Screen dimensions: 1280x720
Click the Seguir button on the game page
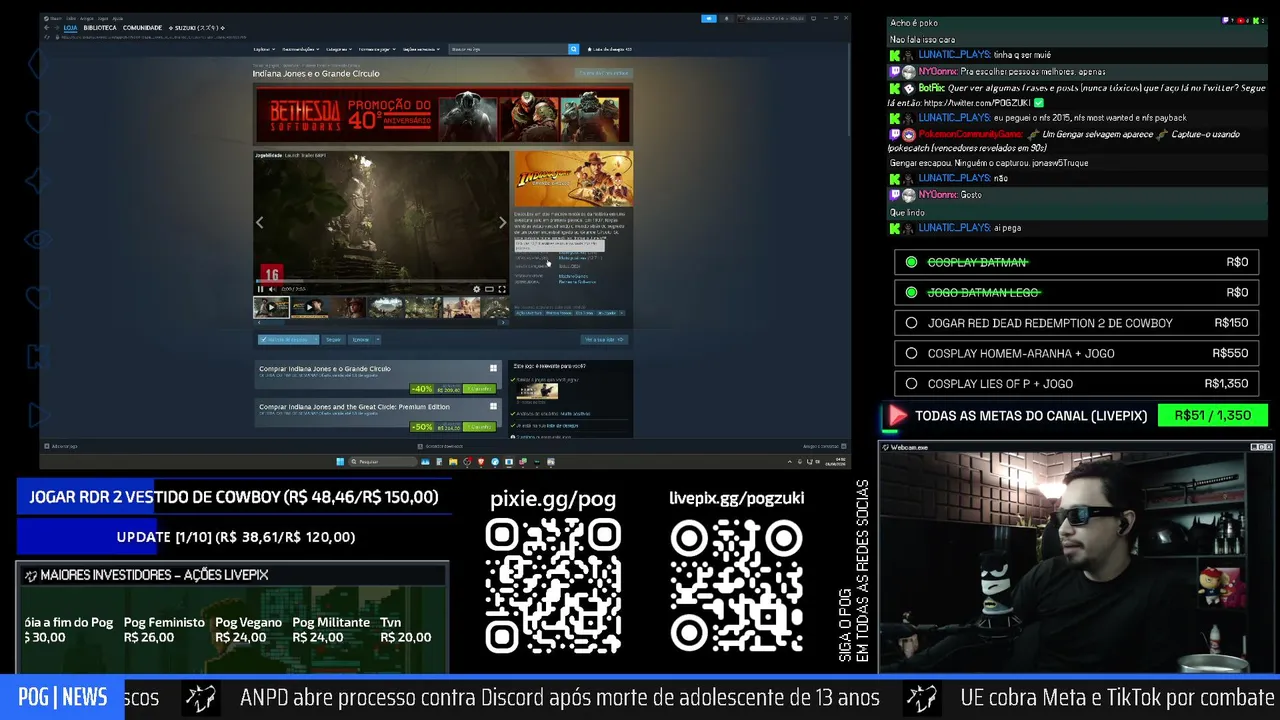tap(333, 340)
